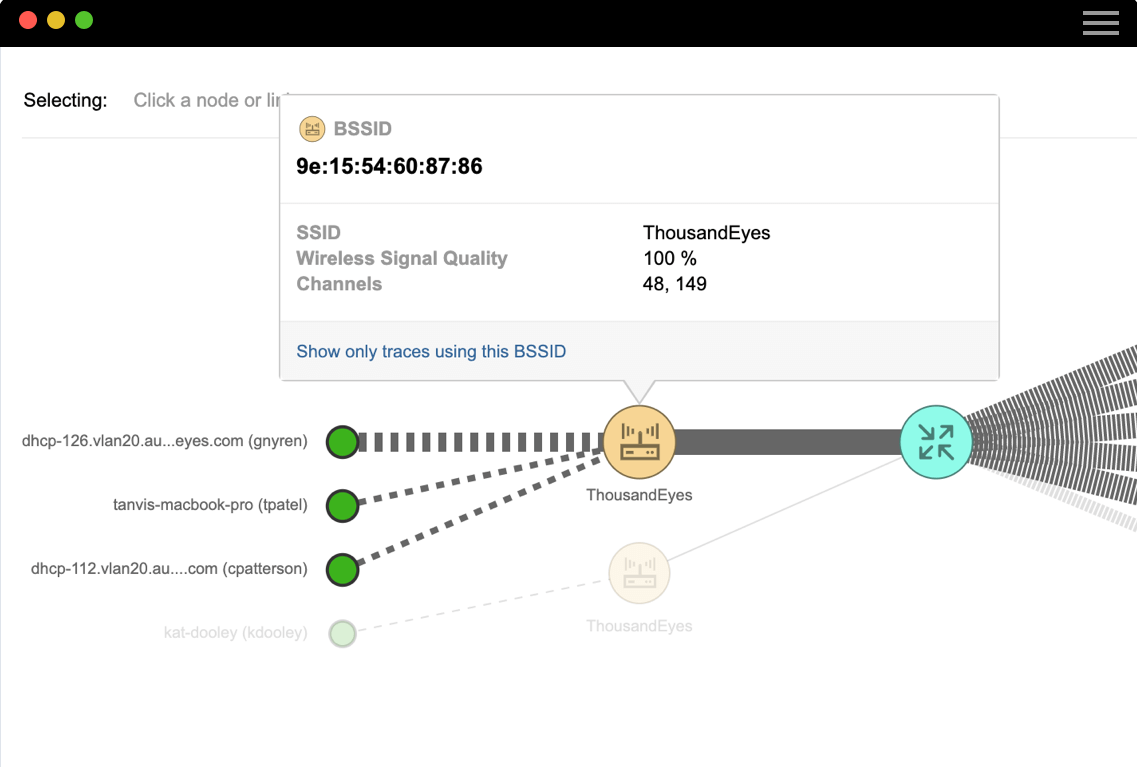Select the gnyren agent green node
The image size is (1137, 767).
(342, 441)
